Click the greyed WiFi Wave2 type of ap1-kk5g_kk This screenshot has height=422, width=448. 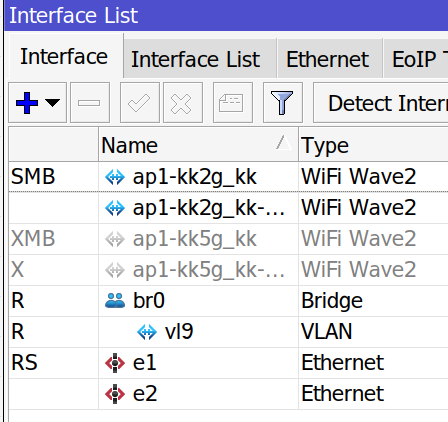click(x=359, y=239)
